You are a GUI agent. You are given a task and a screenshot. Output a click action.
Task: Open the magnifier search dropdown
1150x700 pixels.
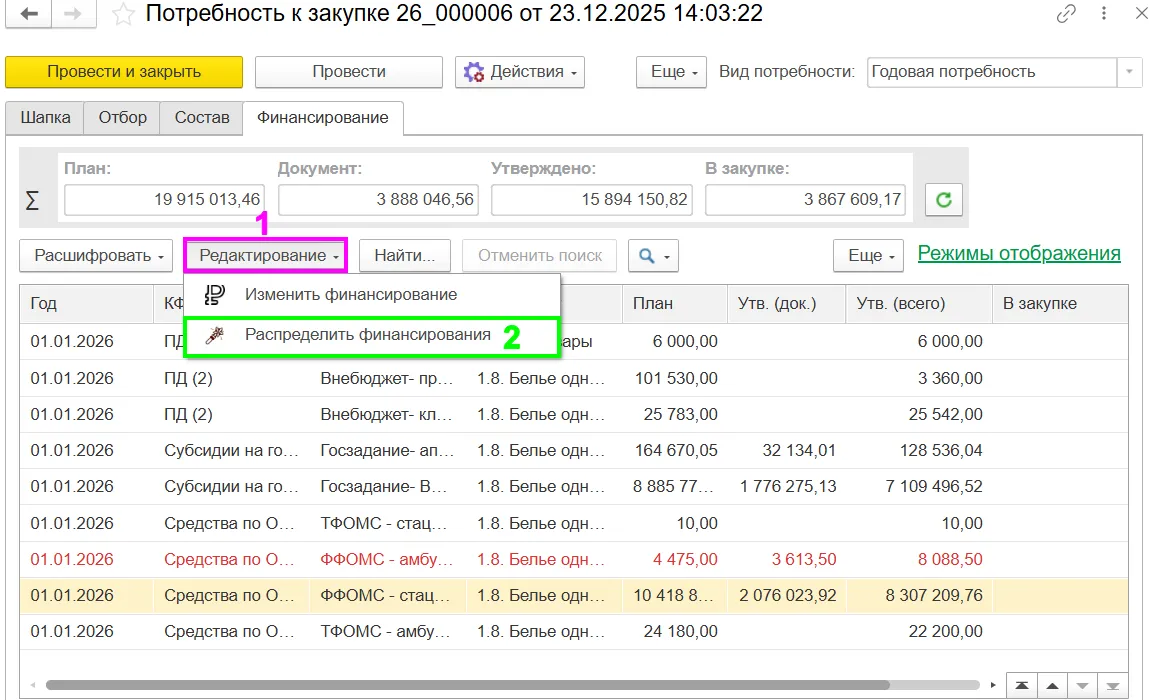click(653, 255)
